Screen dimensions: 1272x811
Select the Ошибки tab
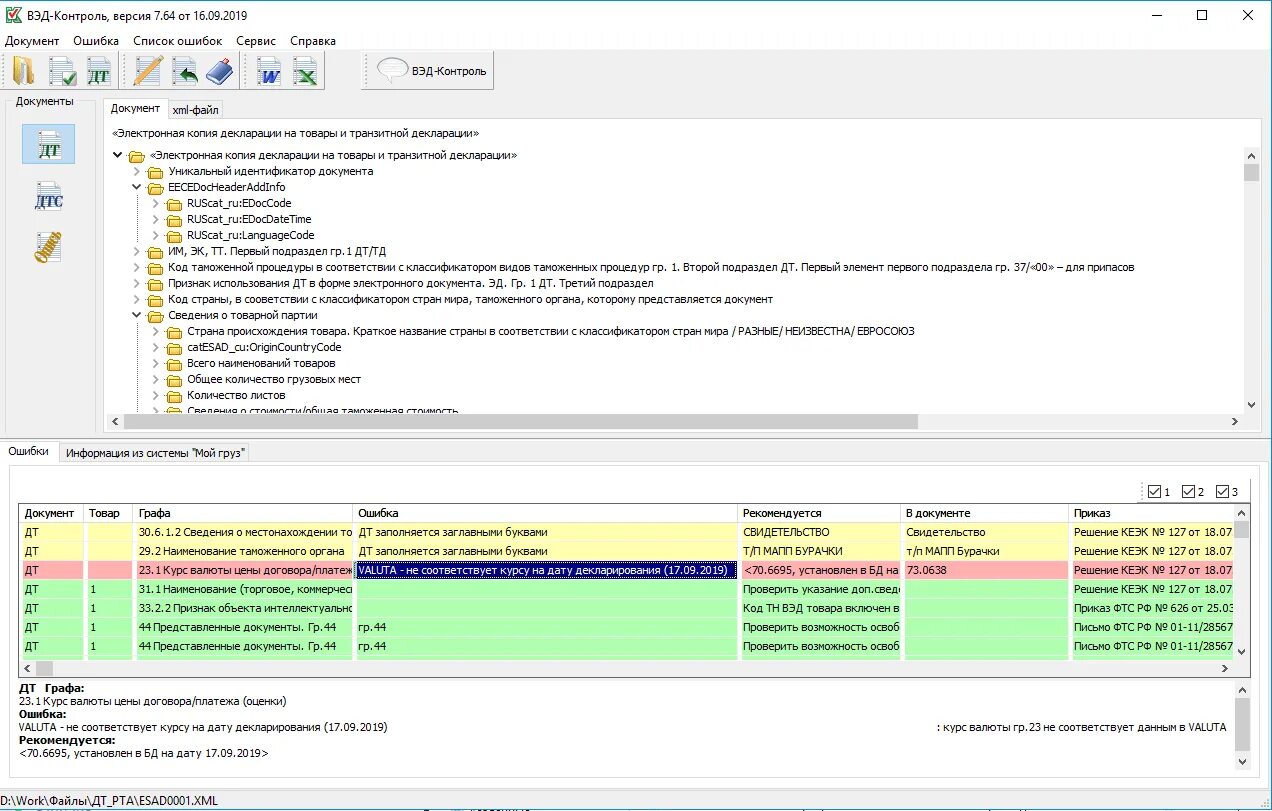tap(29, 451)
